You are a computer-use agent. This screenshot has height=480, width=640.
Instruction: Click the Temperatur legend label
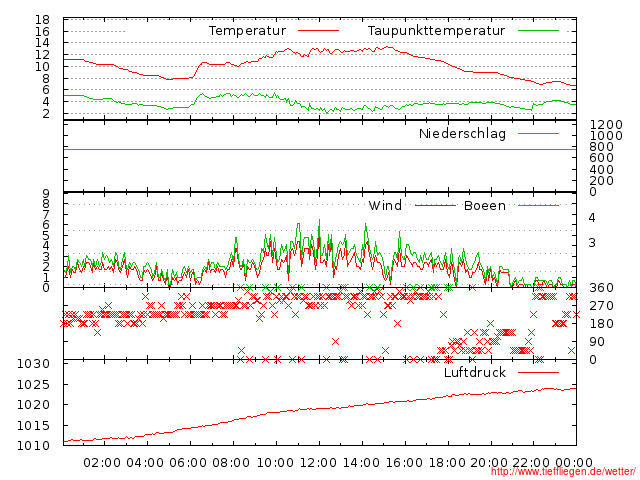[247, 31]
